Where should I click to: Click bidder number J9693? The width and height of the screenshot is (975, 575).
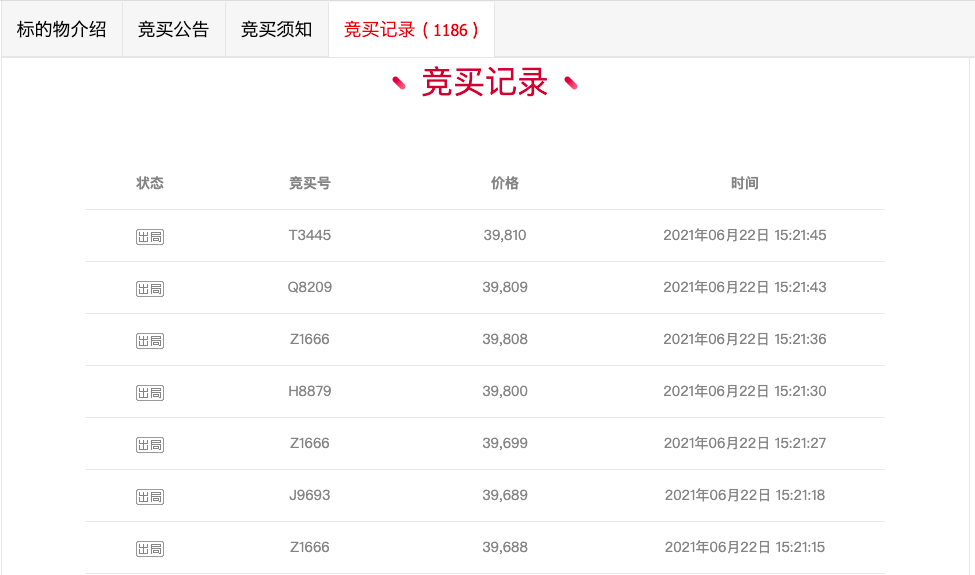[x=310, y=495]
